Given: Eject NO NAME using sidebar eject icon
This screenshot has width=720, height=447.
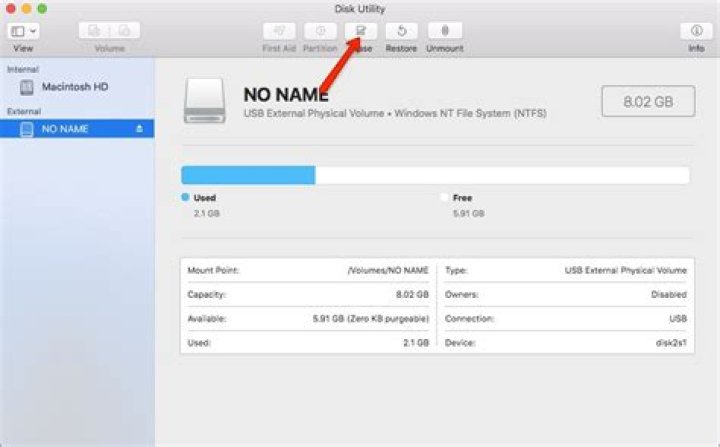Looking at the screenshot, I should (140, 129).
